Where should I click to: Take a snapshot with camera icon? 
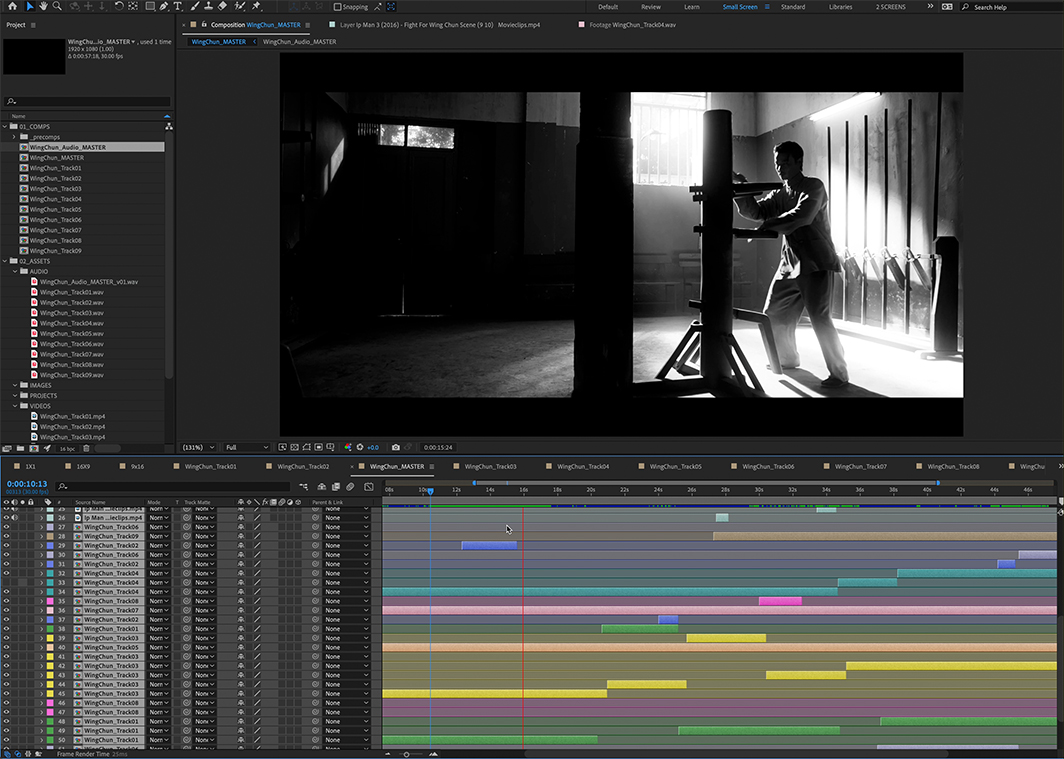click(x=396, y=447)
